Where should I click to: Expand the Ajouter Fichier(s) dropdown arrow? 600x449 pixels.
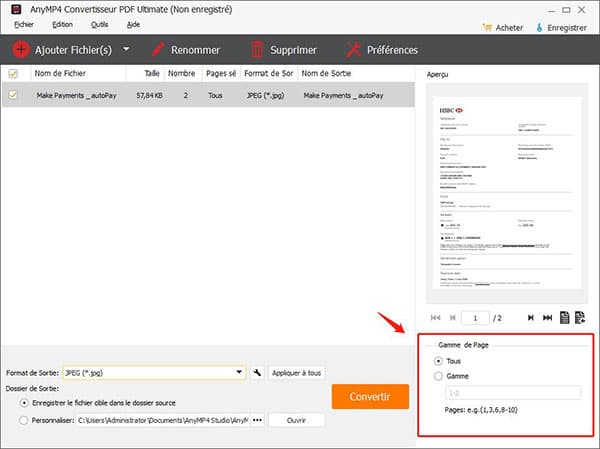tap(126, 49)
